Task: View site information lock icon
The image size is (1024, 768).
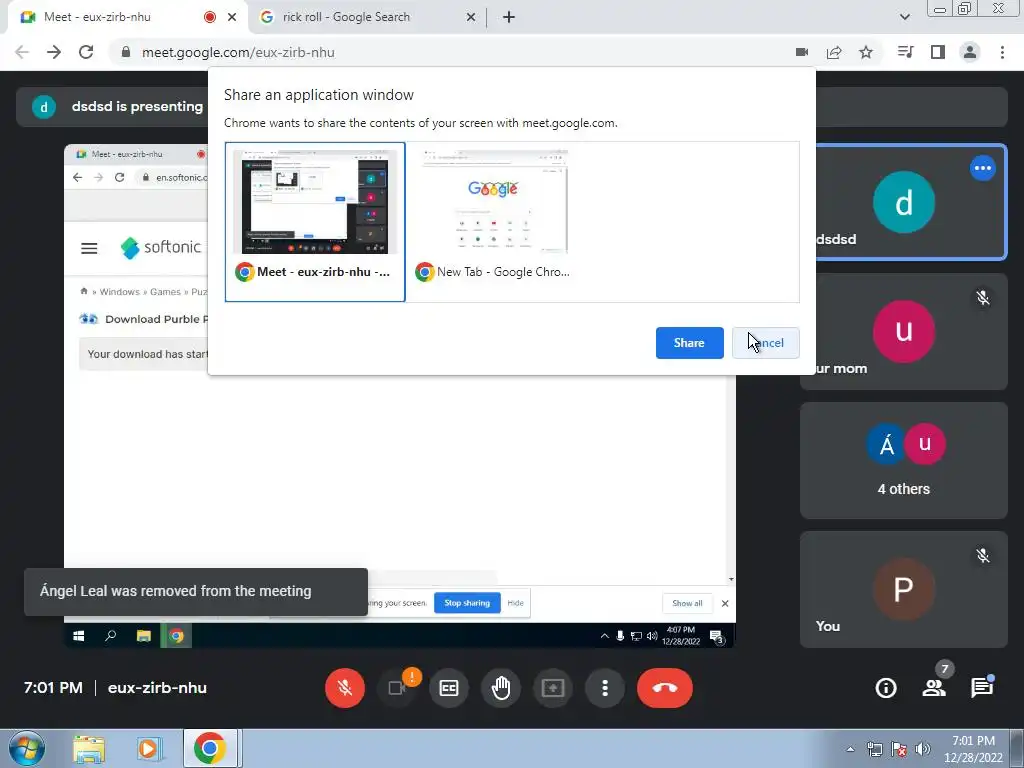Action: click(x=125, y=52)
